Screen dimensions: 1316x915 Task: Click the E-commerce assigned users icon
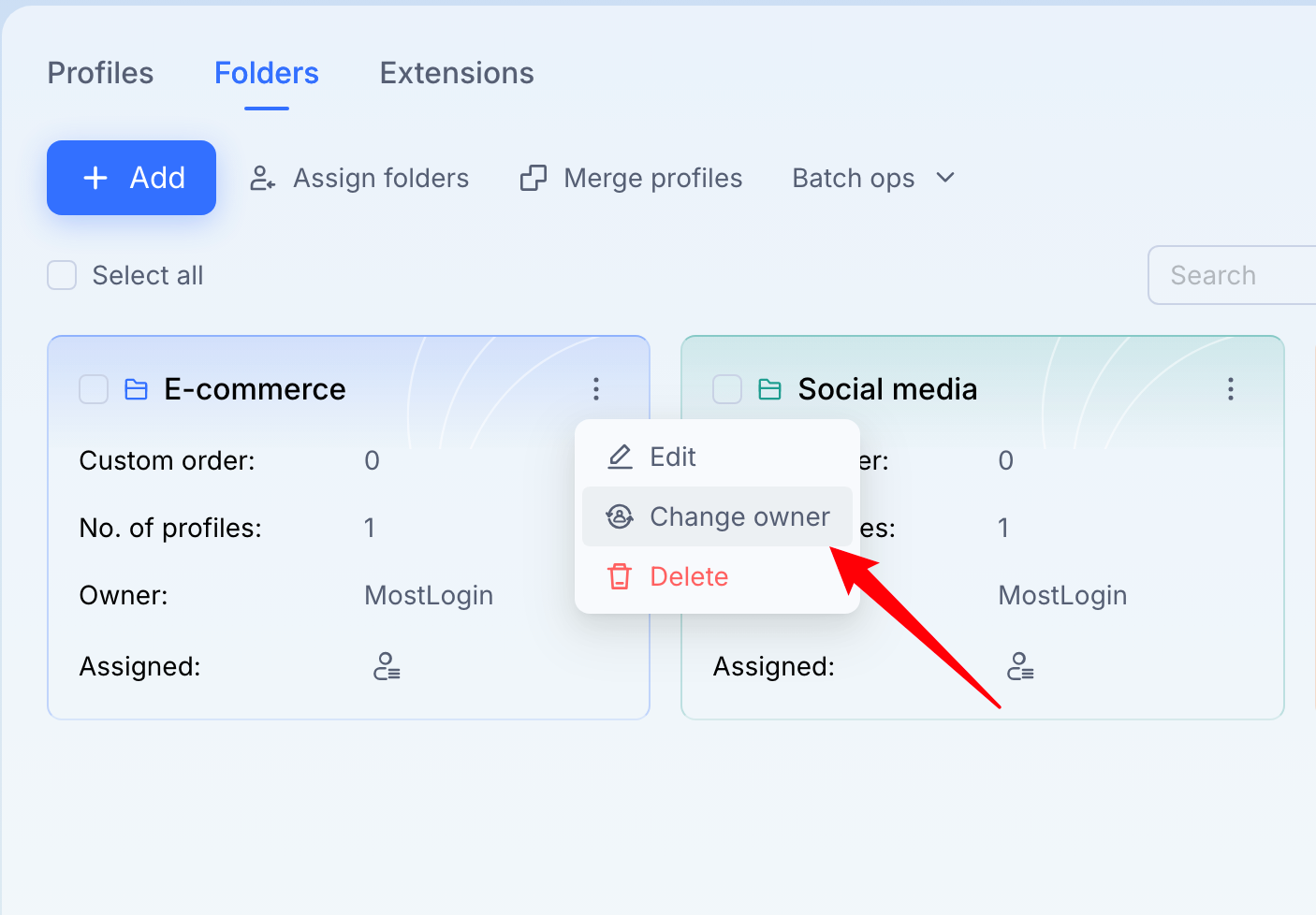pyautogui.click(x=387, y=666)
